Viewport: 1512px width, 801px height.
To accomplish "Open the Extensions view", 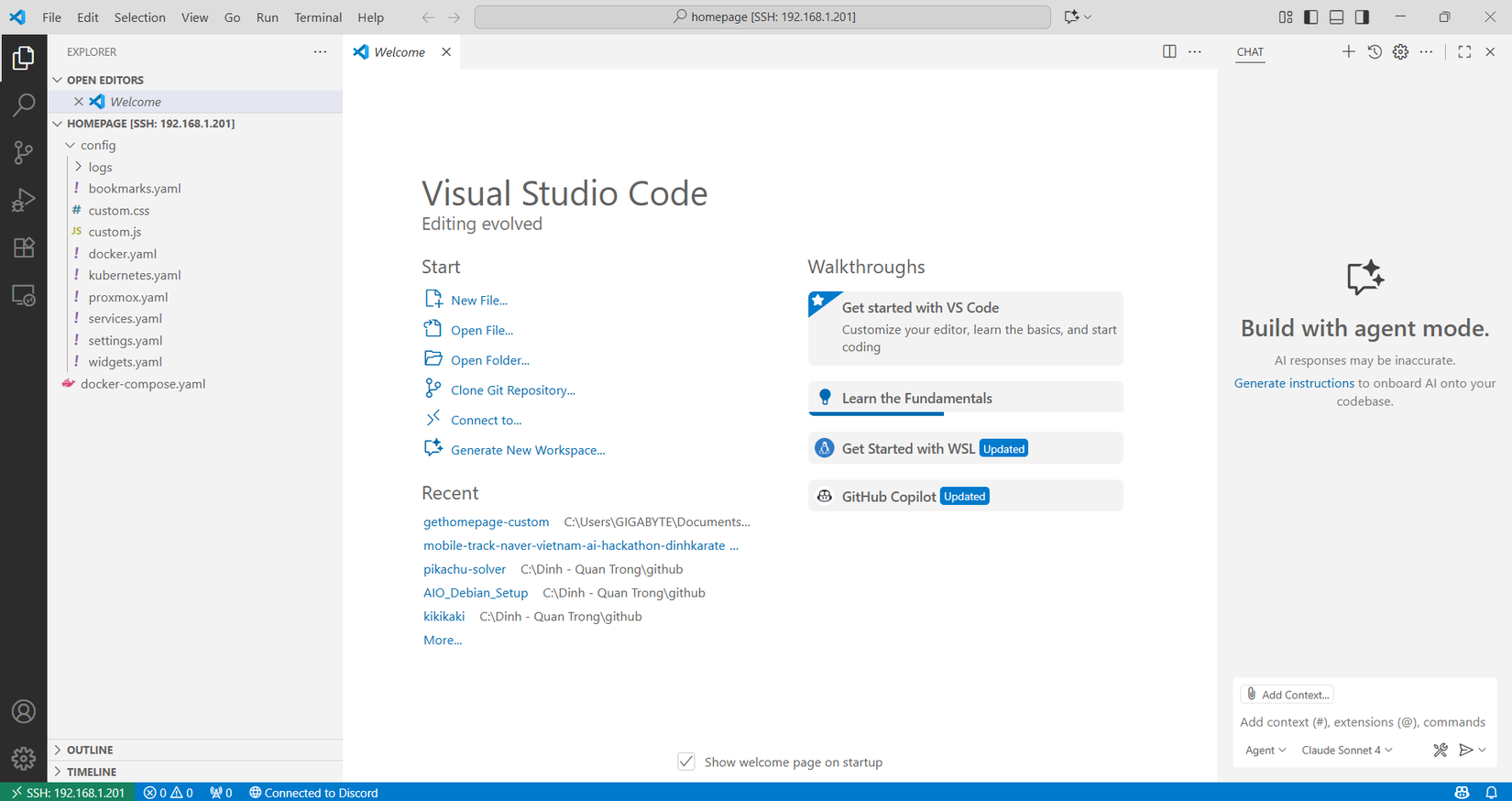I will tap(24, 247).
